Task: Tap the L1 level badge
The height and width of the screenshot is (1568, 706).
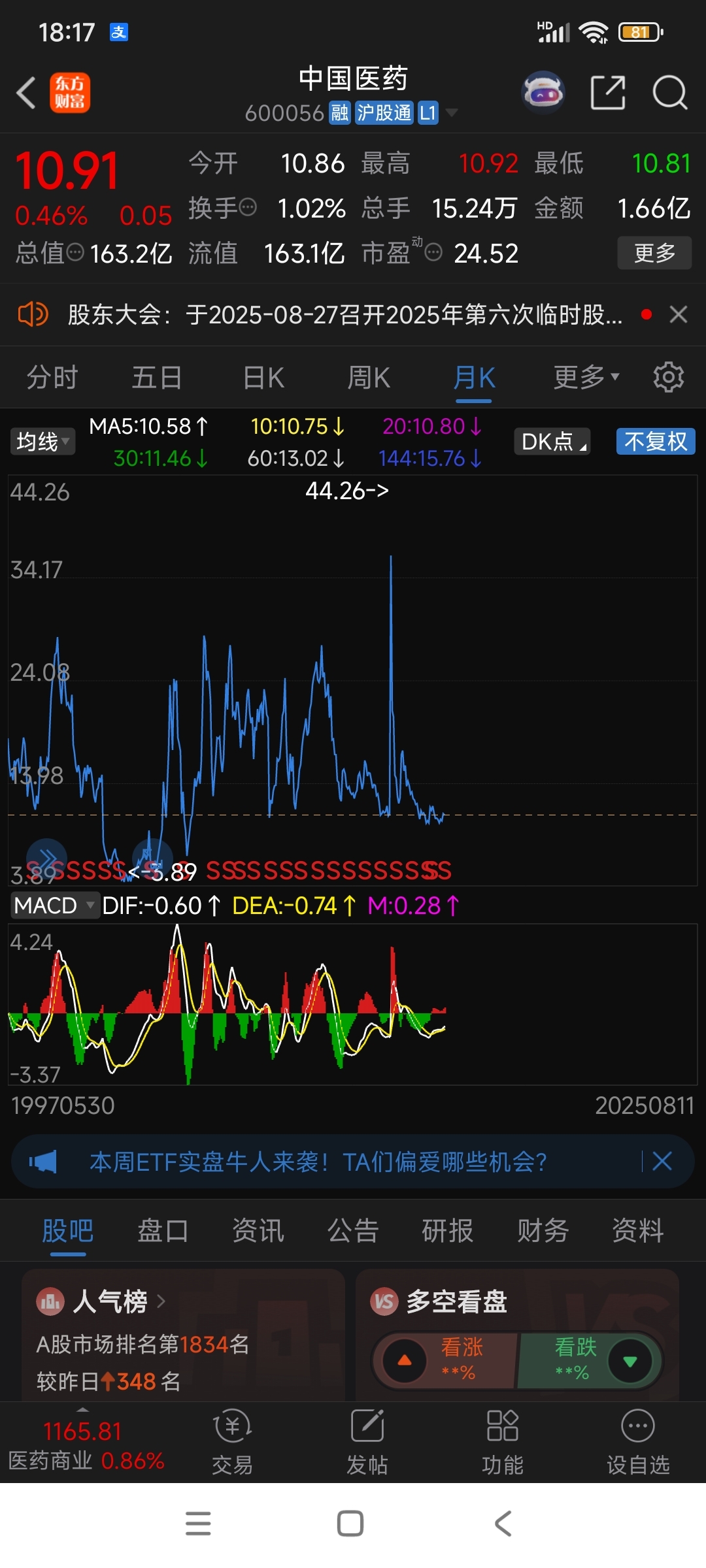Action: click(x=428, y=113)
